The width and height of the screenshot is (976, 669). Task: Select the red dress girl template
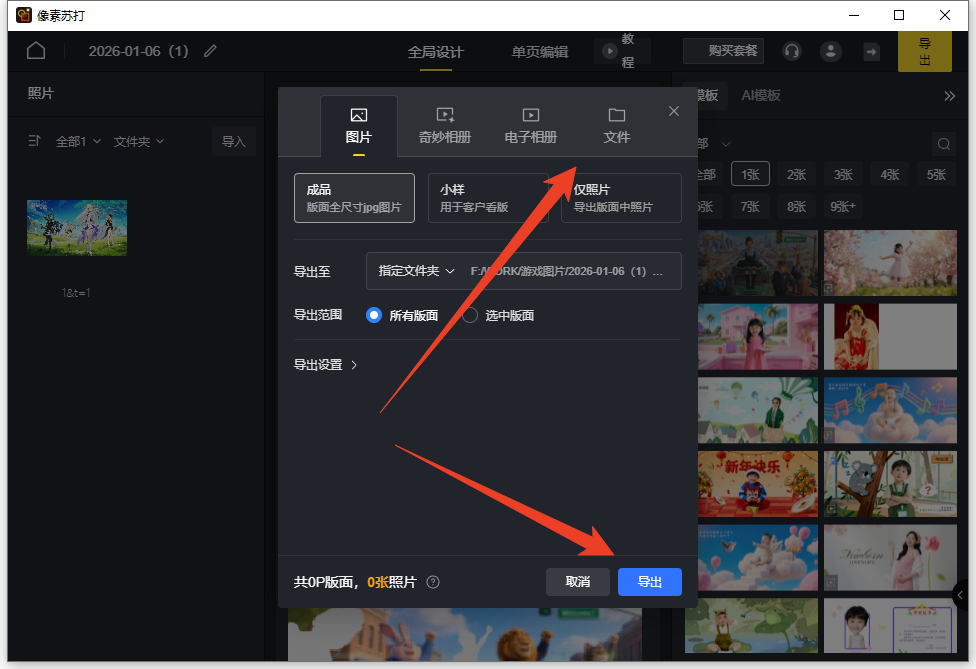pos(890,337)
